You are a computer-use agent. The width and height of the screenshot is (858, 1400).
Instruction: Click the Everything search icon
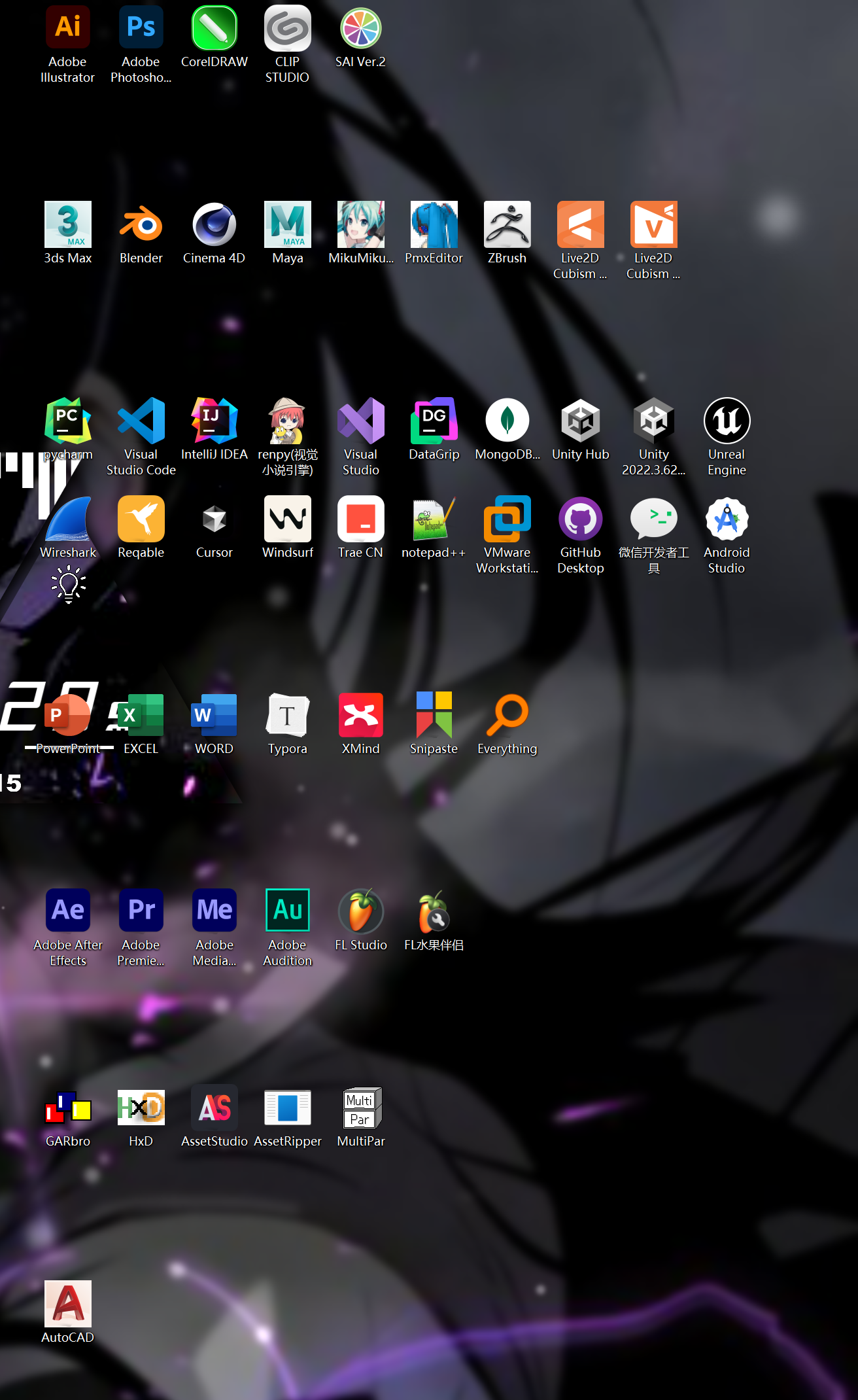tap(507, 716)
